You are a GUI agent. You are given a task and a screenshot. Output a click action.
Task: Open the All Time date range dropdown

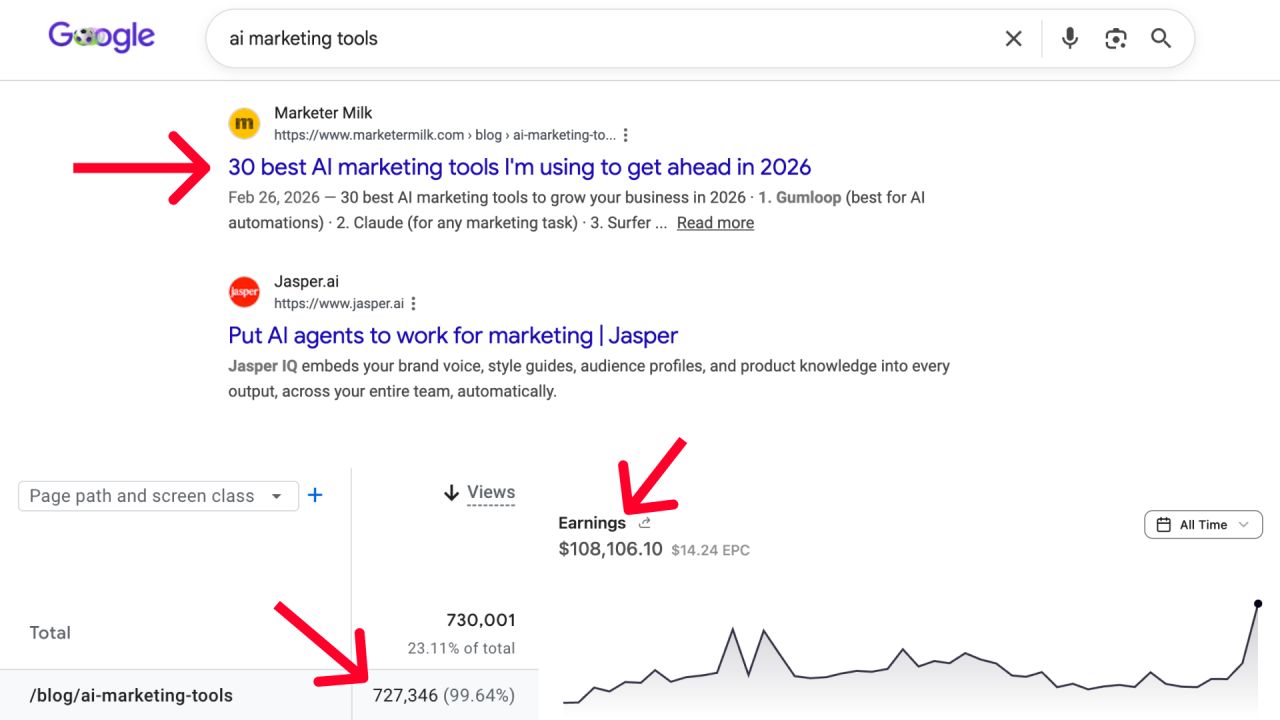click(x=1203, y=524)
